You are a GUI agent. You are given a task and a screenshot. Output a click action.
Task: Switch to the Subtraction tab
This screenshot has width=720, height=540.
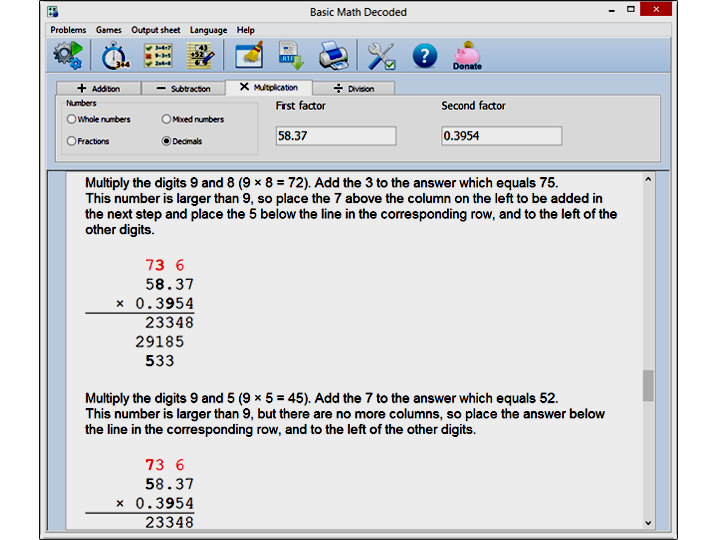tap(183, 88)
